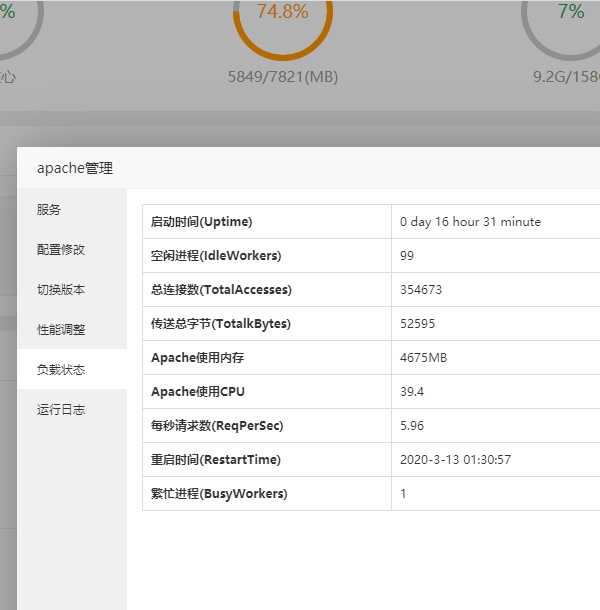Select the CPU value 39.4
Viewport: 600px width, 610px height.
412,391
